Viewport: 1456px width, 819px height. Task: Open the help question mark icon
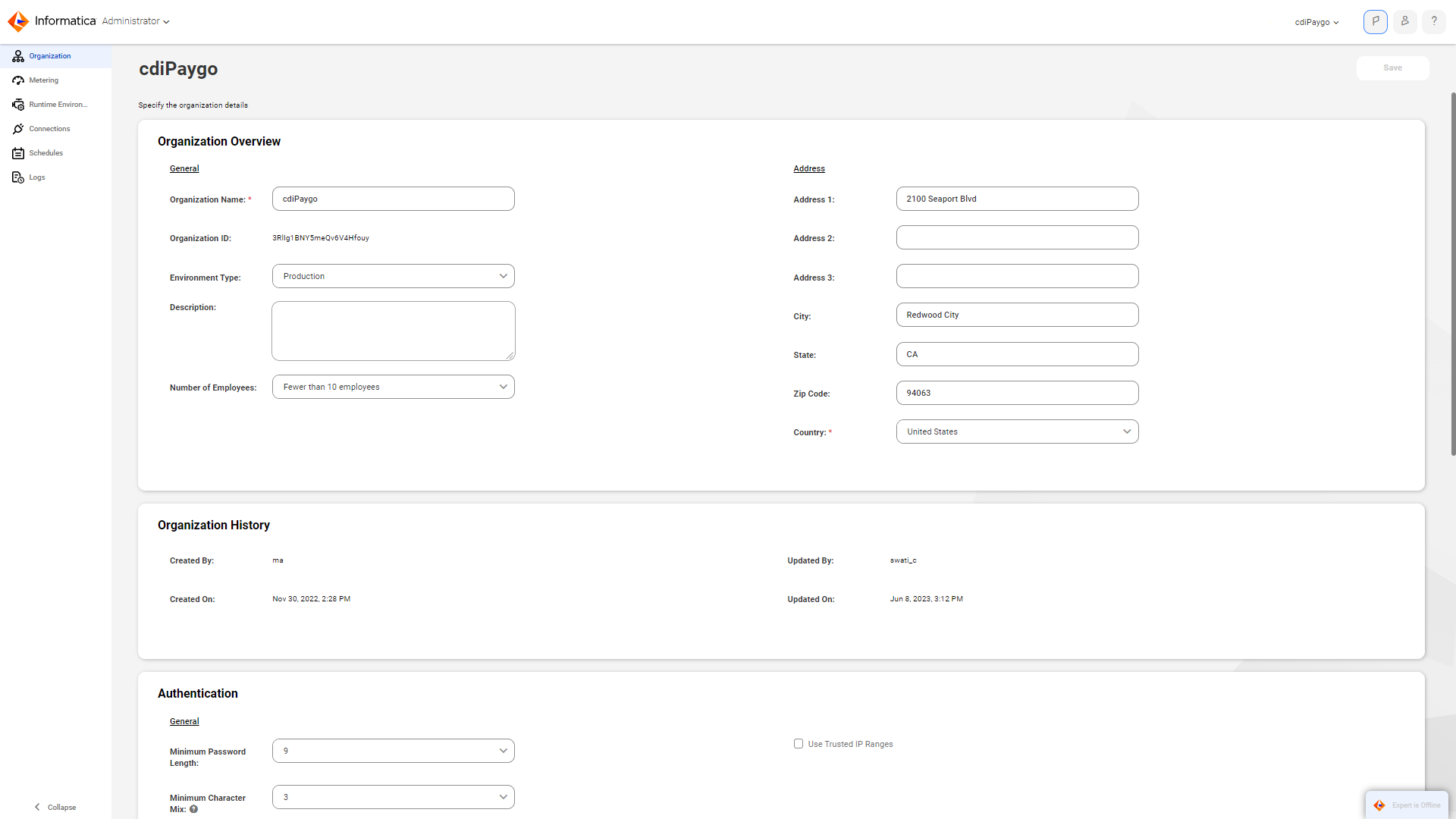(x=1434, y=22)
